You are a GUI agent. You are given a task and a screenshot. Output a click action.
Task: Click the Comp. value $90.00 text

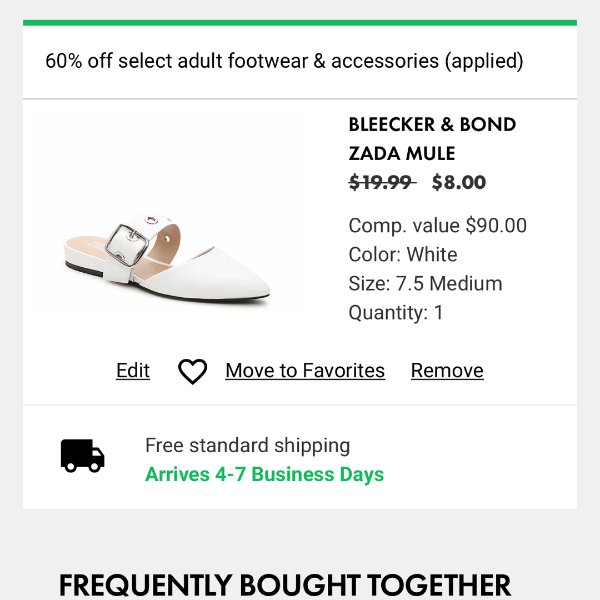[437, 225]
